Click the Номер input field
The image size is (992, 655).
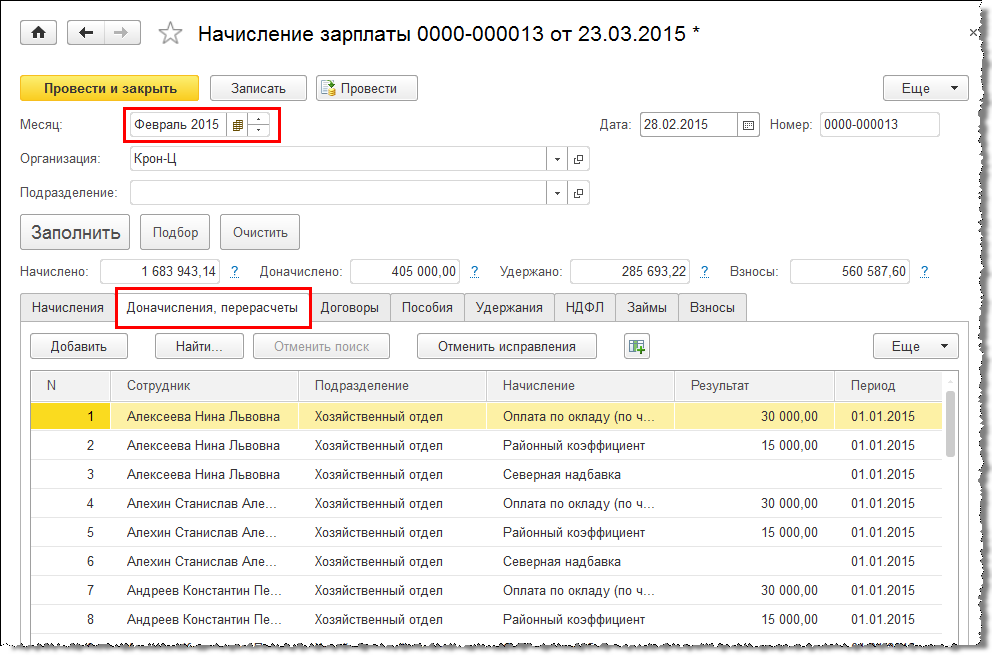[879, 125]
